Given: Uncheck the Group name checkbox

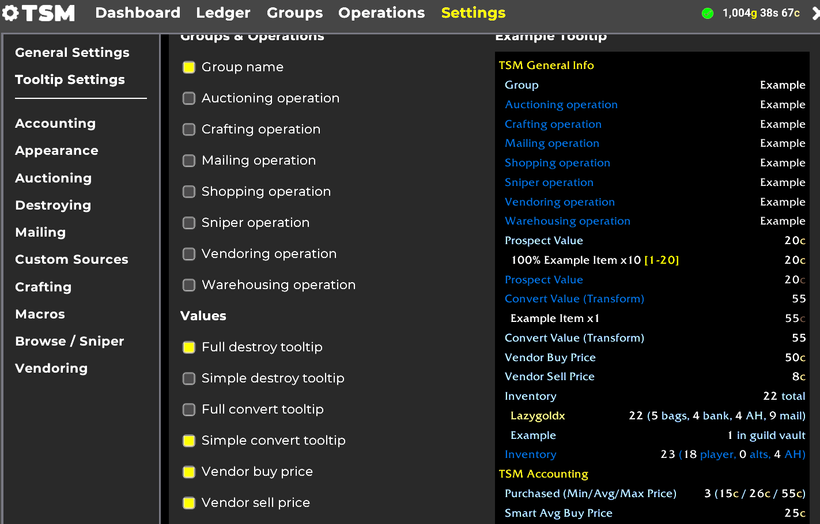Looking at the screenshot, I should tap(189, 67).
